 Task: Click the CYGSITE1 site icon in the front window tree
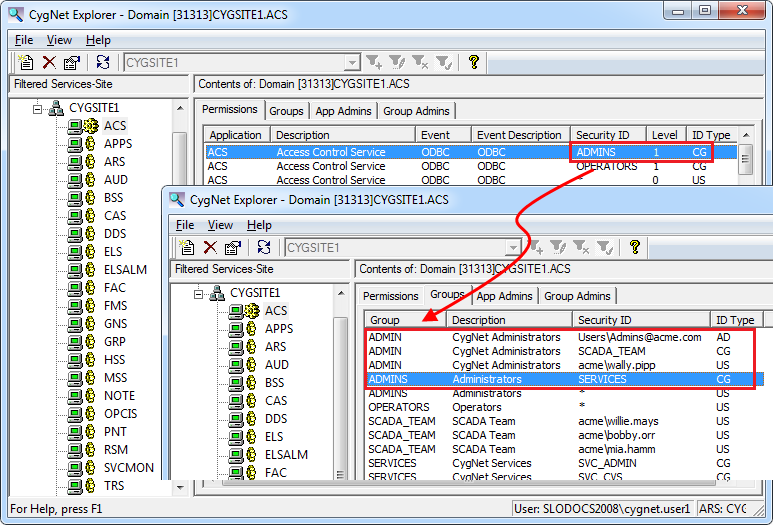pos(217,293)
